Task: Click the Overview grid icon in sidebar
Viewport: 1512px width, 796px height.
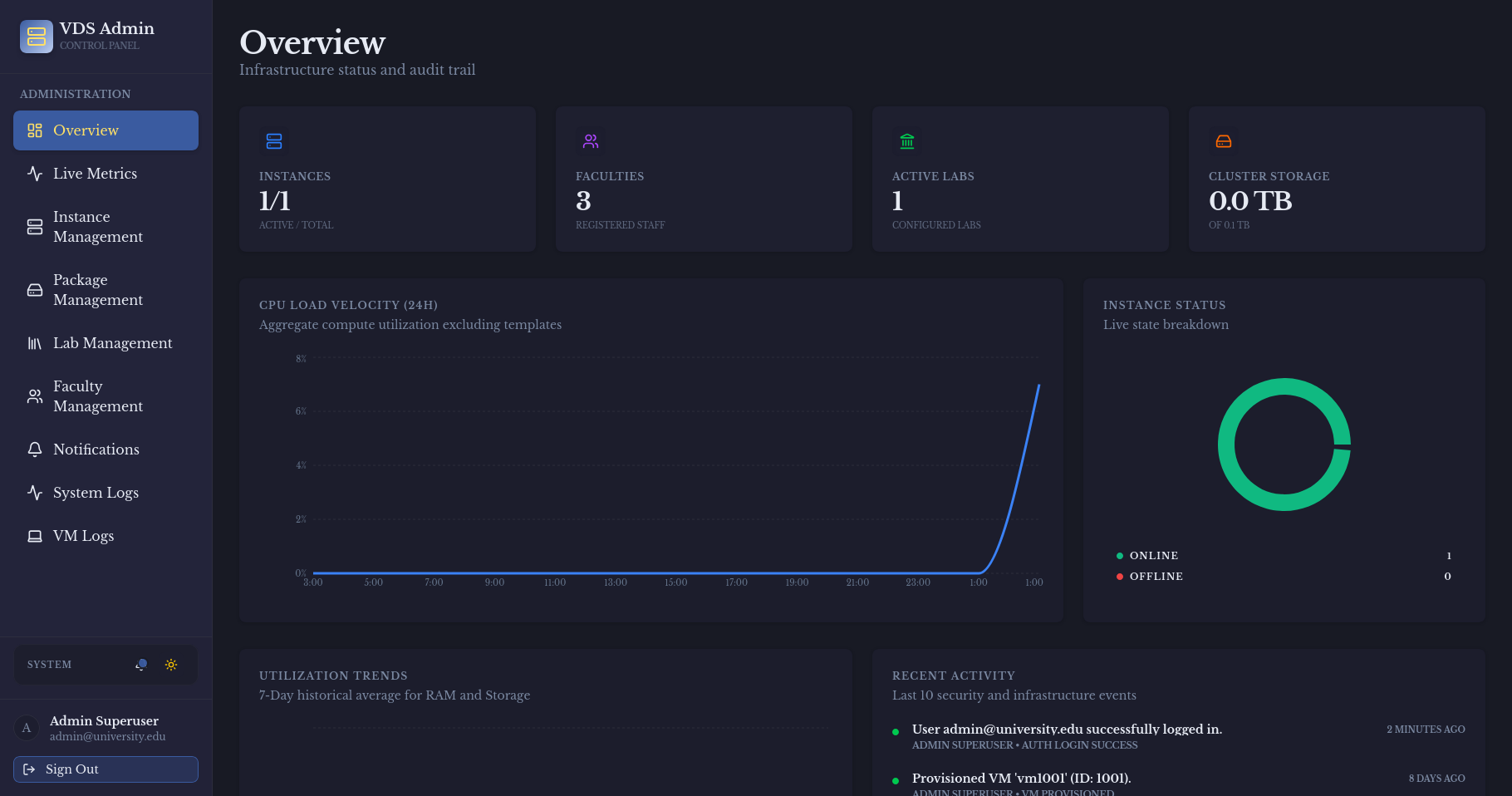Action: (35, 130)
